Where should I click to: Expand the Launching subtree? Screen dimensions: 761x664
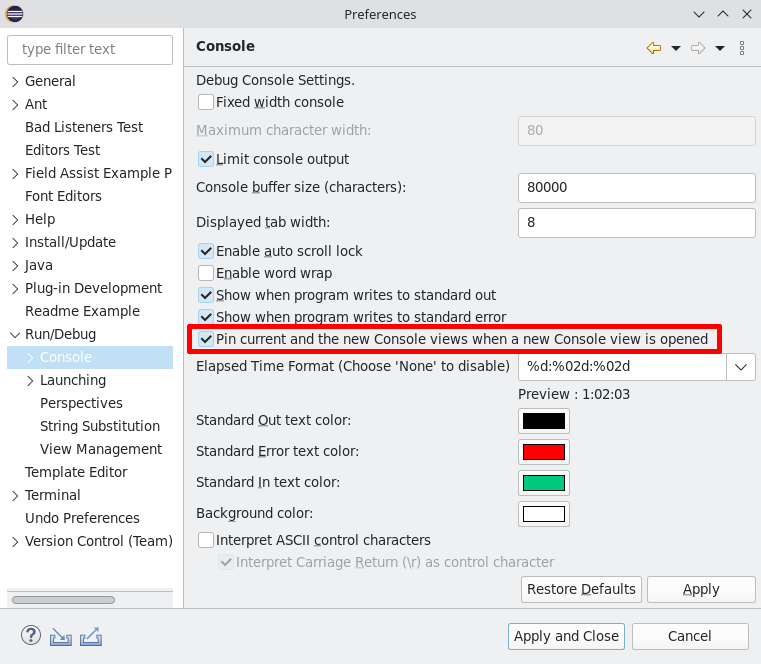(x=30, y=381)
